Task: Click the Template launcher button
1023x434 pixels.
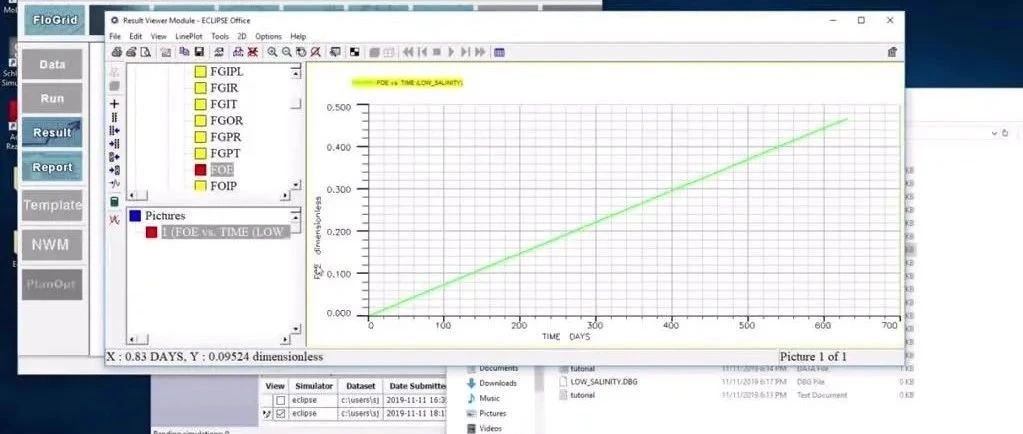Action: (52, 205)
